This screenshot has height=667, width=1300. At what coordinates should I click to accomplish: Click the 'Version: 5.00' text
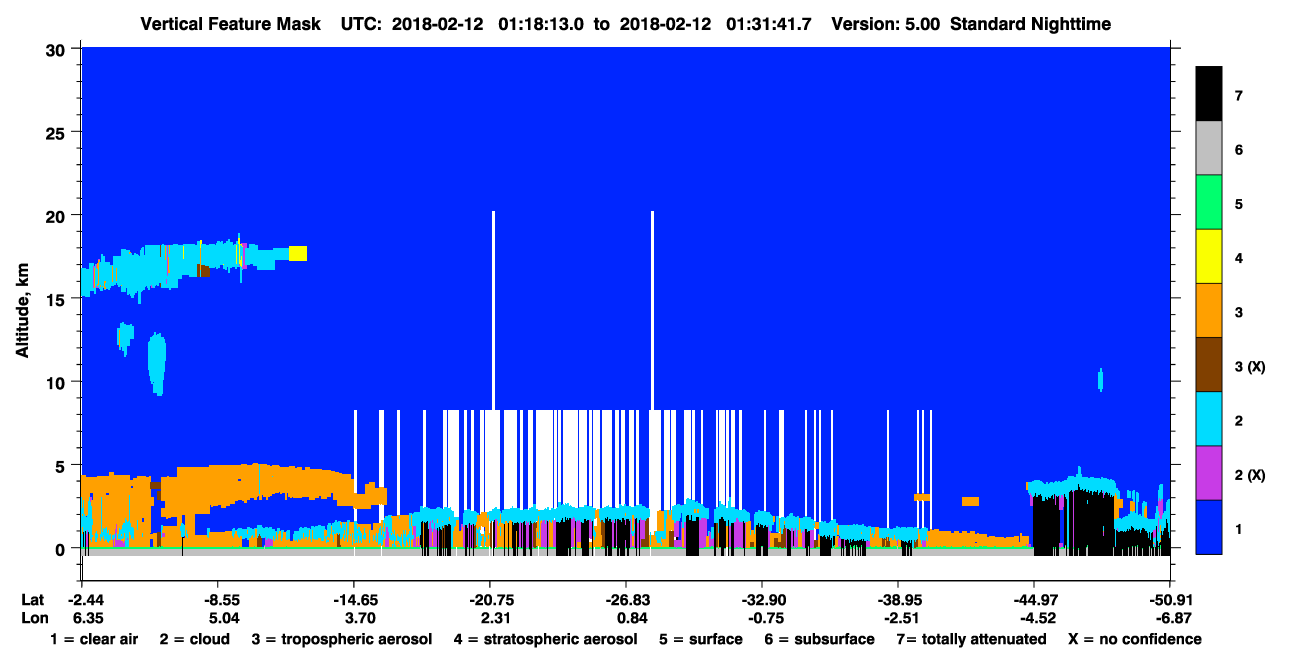pyautogui.click(x=884, y=23)
